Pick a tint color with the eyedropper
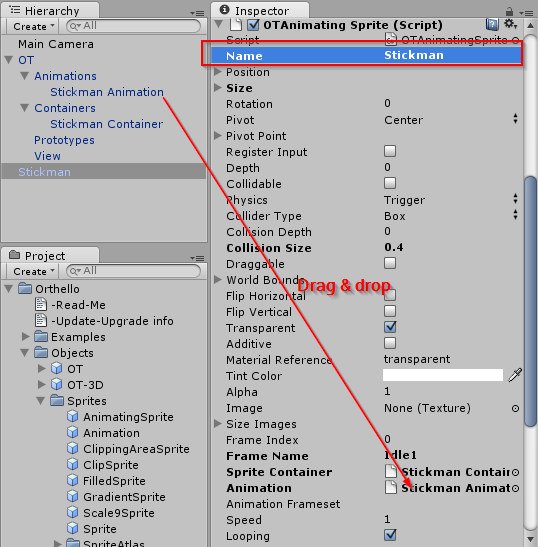The image size is (538, 547). pos(515,375)
